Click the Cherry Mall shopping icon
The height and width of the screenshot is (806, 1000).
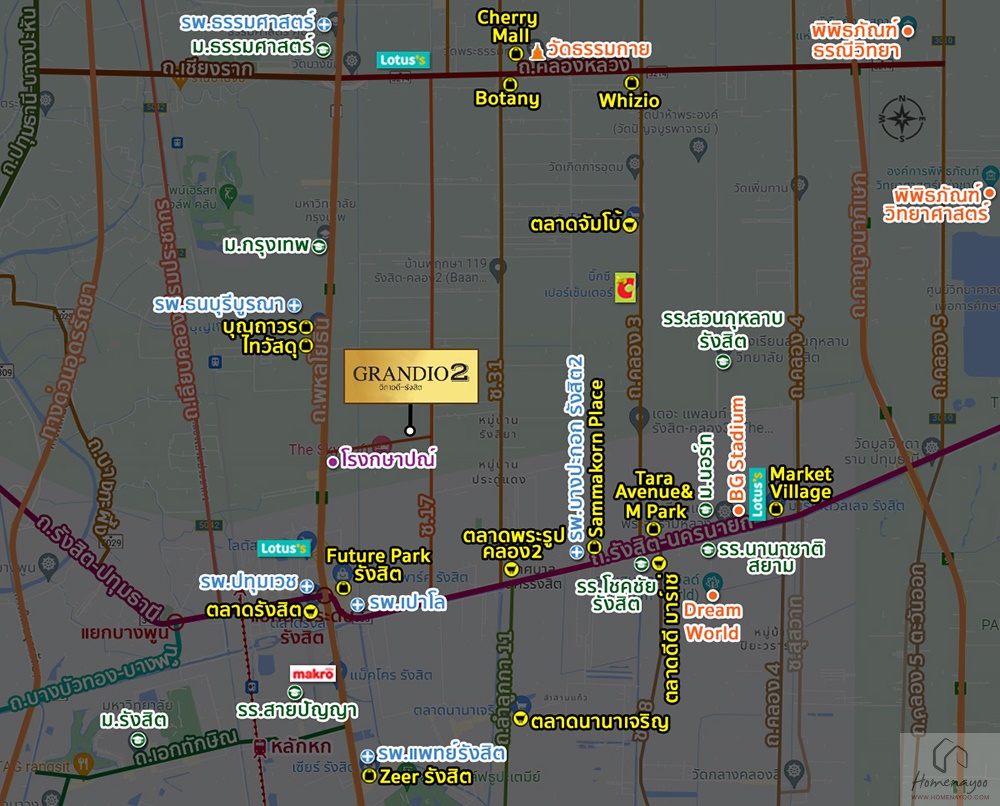click(516, 54)
